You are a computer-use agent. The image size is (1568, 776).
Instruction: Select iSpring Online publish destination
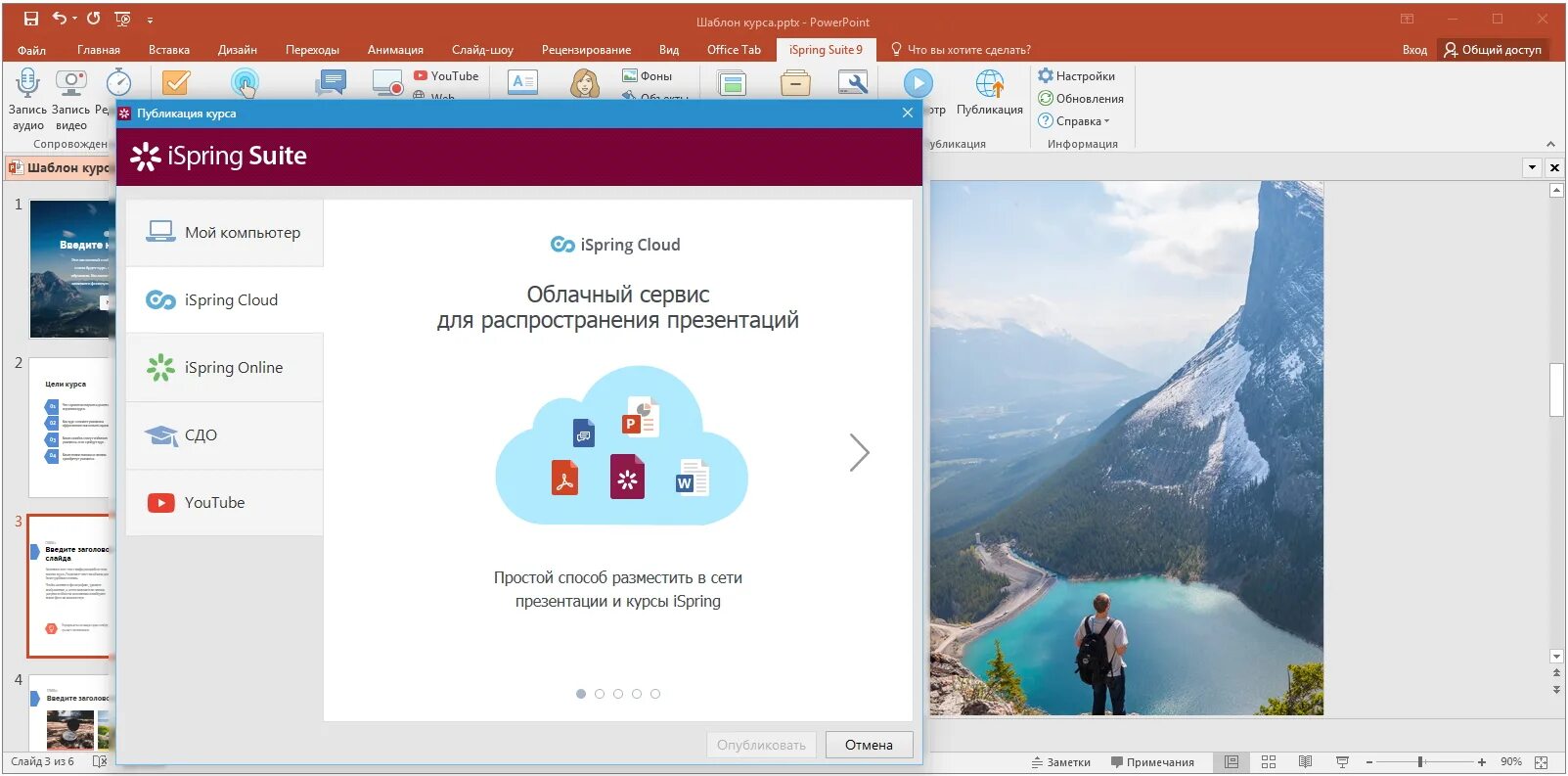click(225, 368)
